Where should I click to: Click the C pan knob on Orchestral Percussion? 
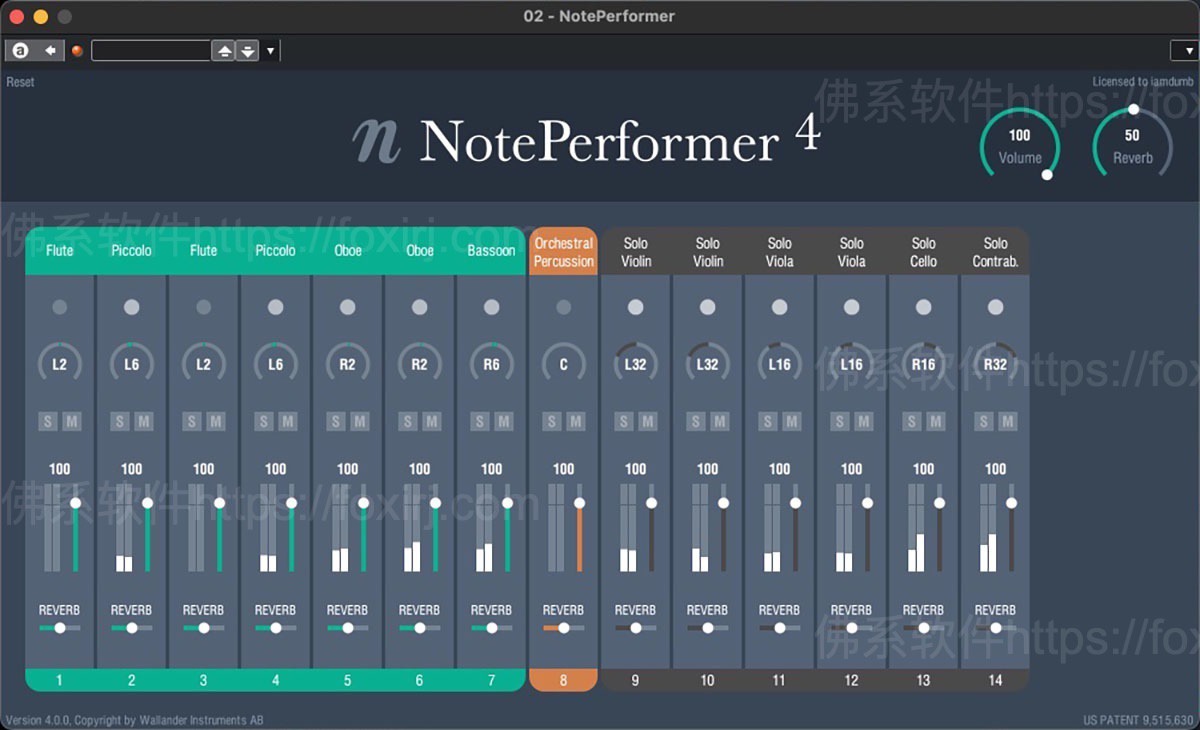(x=563, y=364)
